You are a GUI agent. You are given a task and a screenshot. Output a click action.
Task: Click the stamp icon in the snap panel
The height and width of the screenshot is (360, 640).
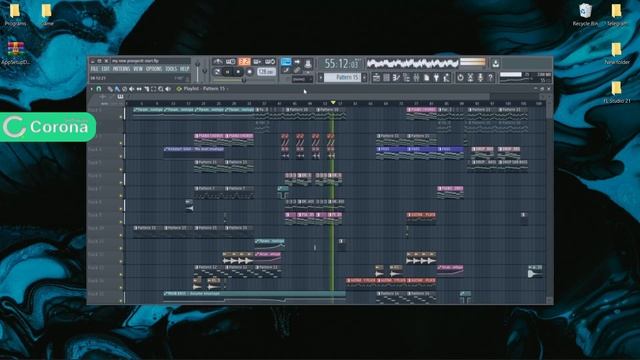(x=308, y=64)
